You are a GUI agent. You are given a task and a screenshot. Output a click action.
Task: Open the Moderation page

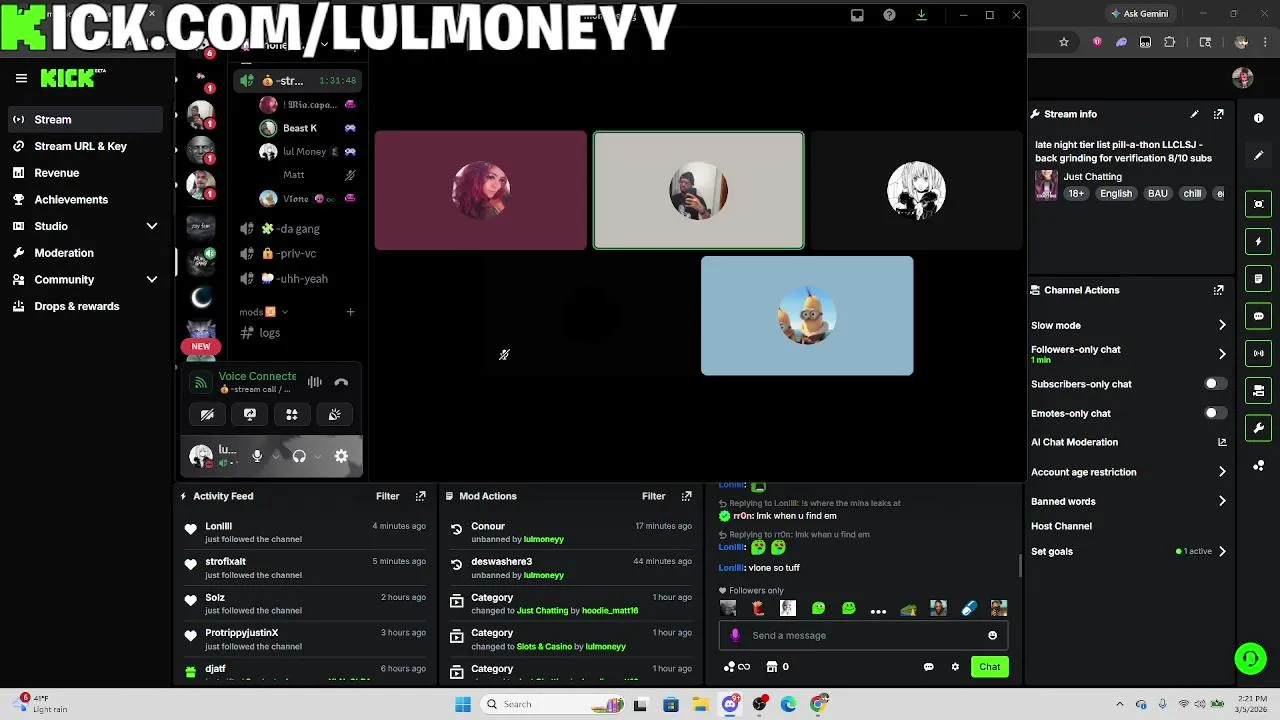[84, 253]
